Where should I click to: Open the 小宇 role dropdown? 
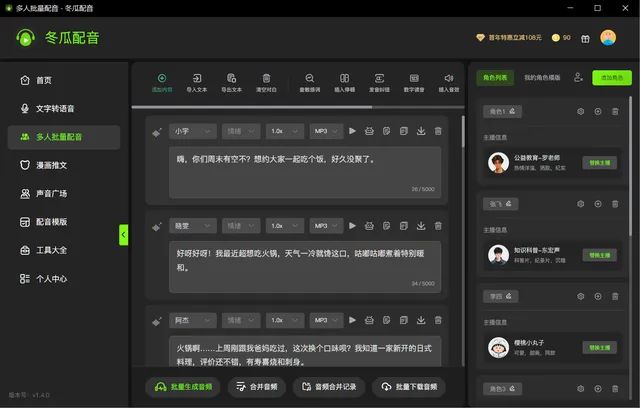pos(193,131)
